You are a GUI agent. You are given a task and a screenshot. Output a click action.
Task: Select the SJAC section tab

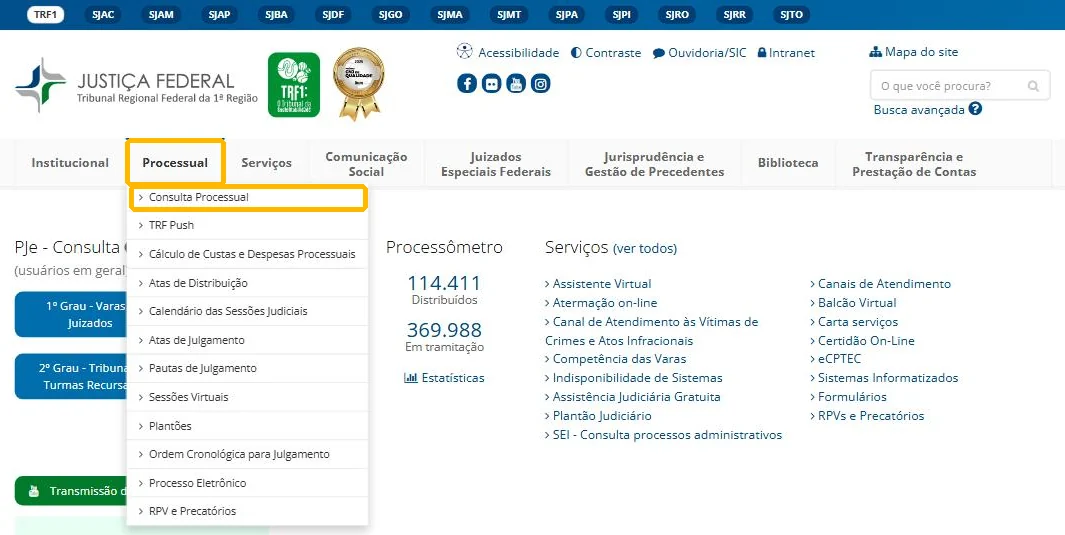103,14
